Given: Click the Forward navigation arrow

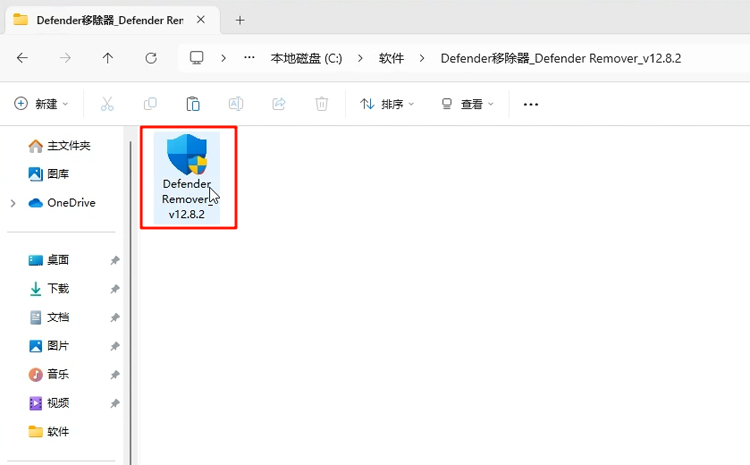Looking at the screenshot, I should [65, 58].
